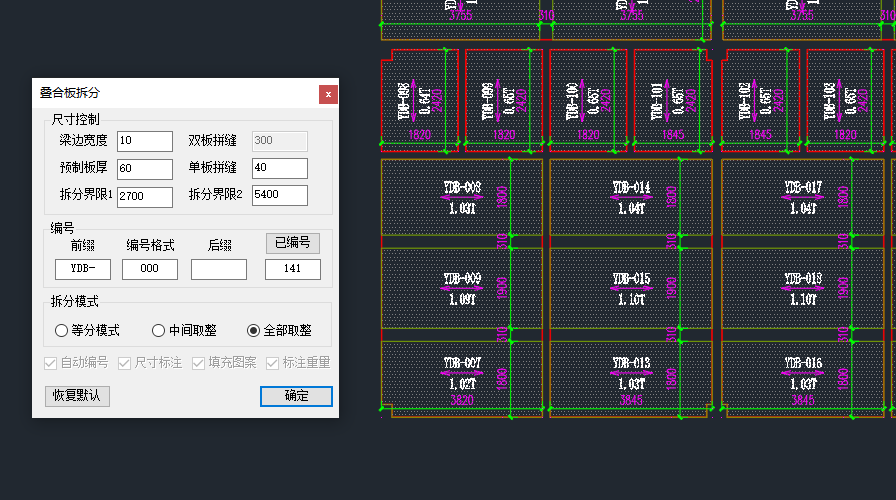Click the 梁边宽度 input field
The width and height of the screenshot is (896, 500).
click(x=144, y=141)
